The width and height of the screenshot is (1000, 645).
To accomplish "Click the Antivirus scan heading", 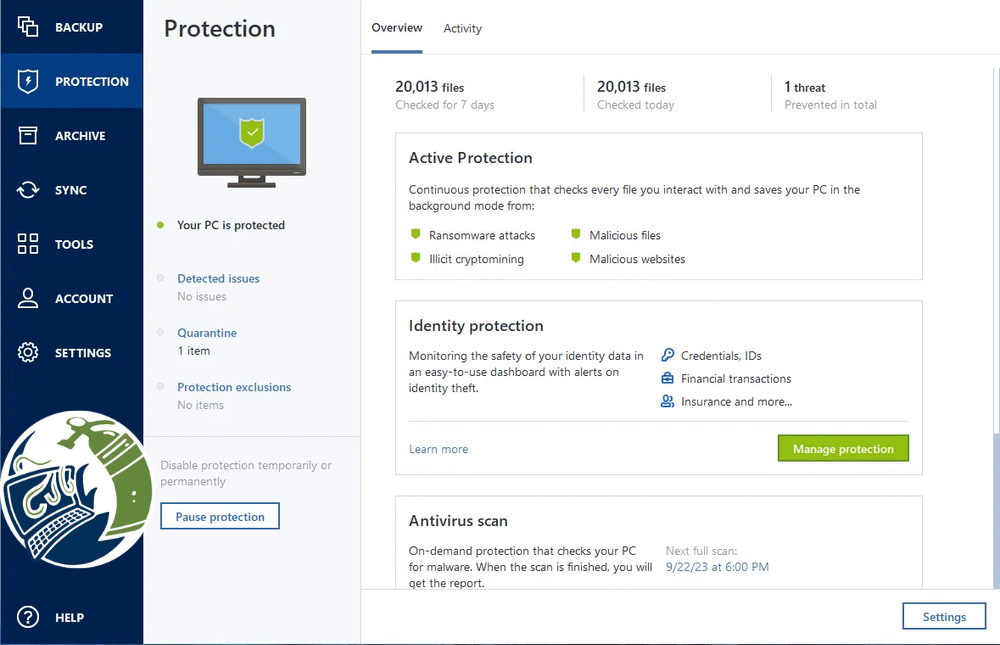I will 458,521.
